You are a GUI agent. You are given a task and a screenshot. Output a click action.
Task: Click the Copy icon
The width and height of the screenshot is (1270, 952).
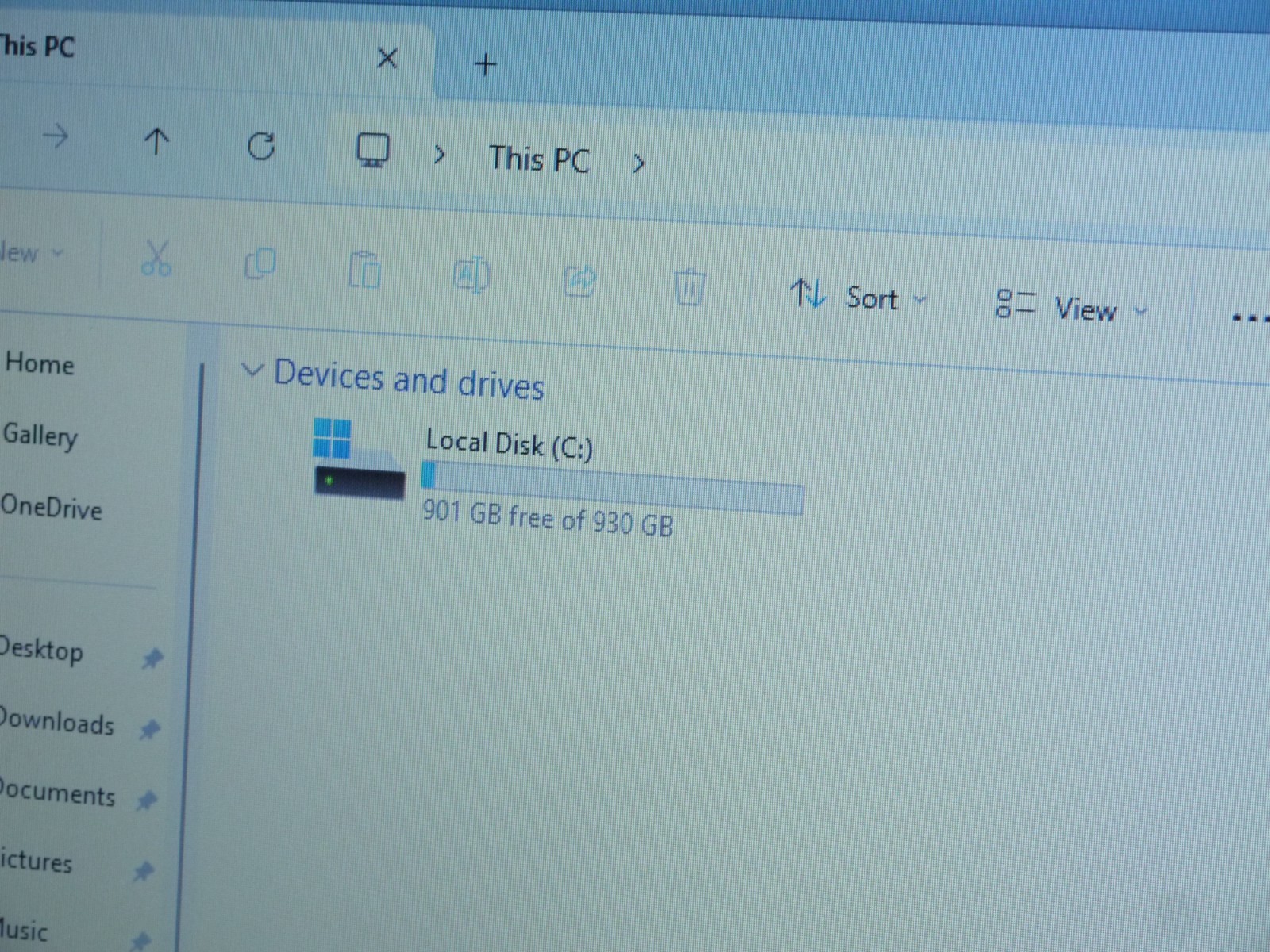coord(260,263)
